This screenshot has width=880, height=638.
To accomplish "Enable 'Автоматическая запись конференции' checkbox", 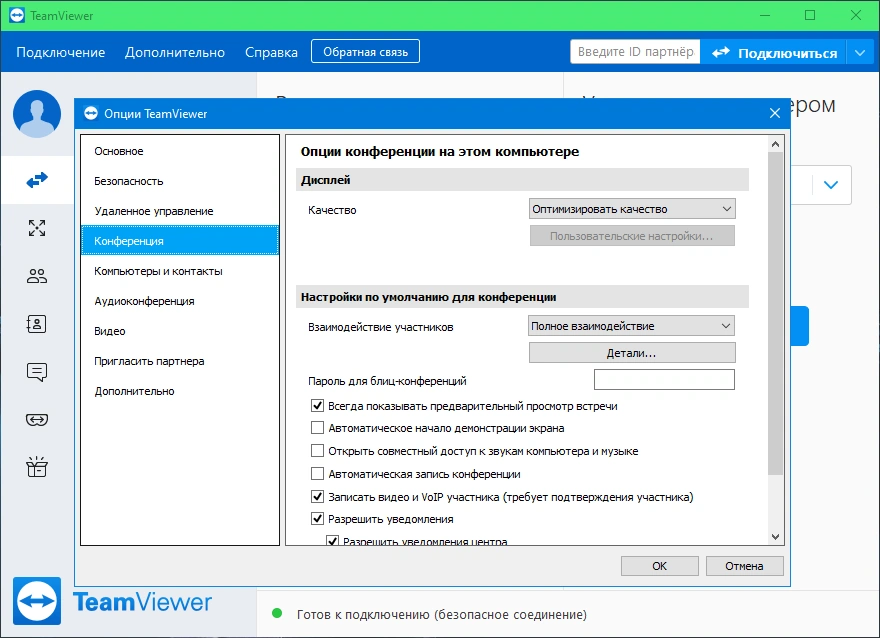I will coord(317,474).
